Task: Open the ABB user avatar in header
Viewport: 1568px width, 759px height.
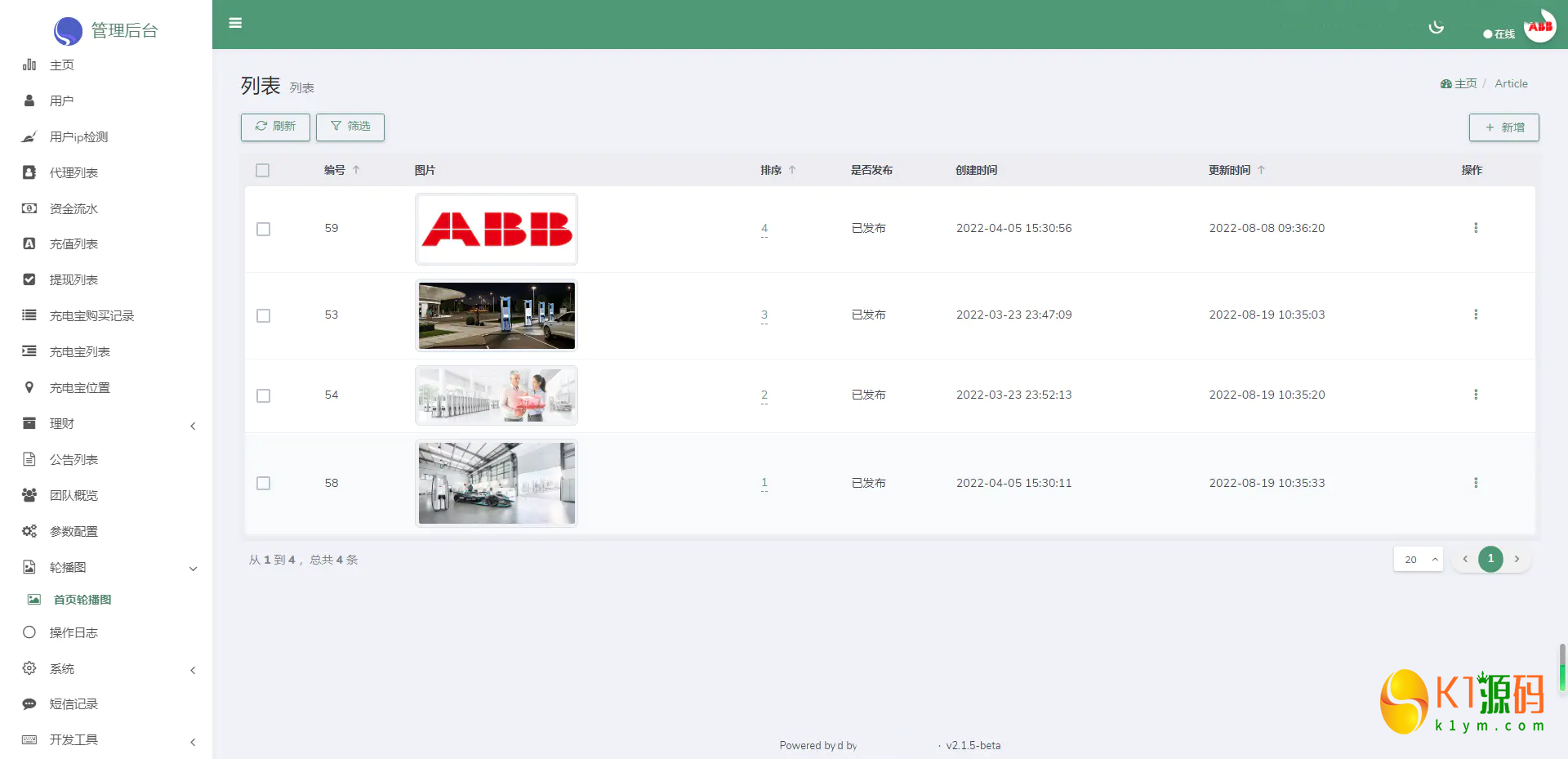Action: click(1539, 27)
